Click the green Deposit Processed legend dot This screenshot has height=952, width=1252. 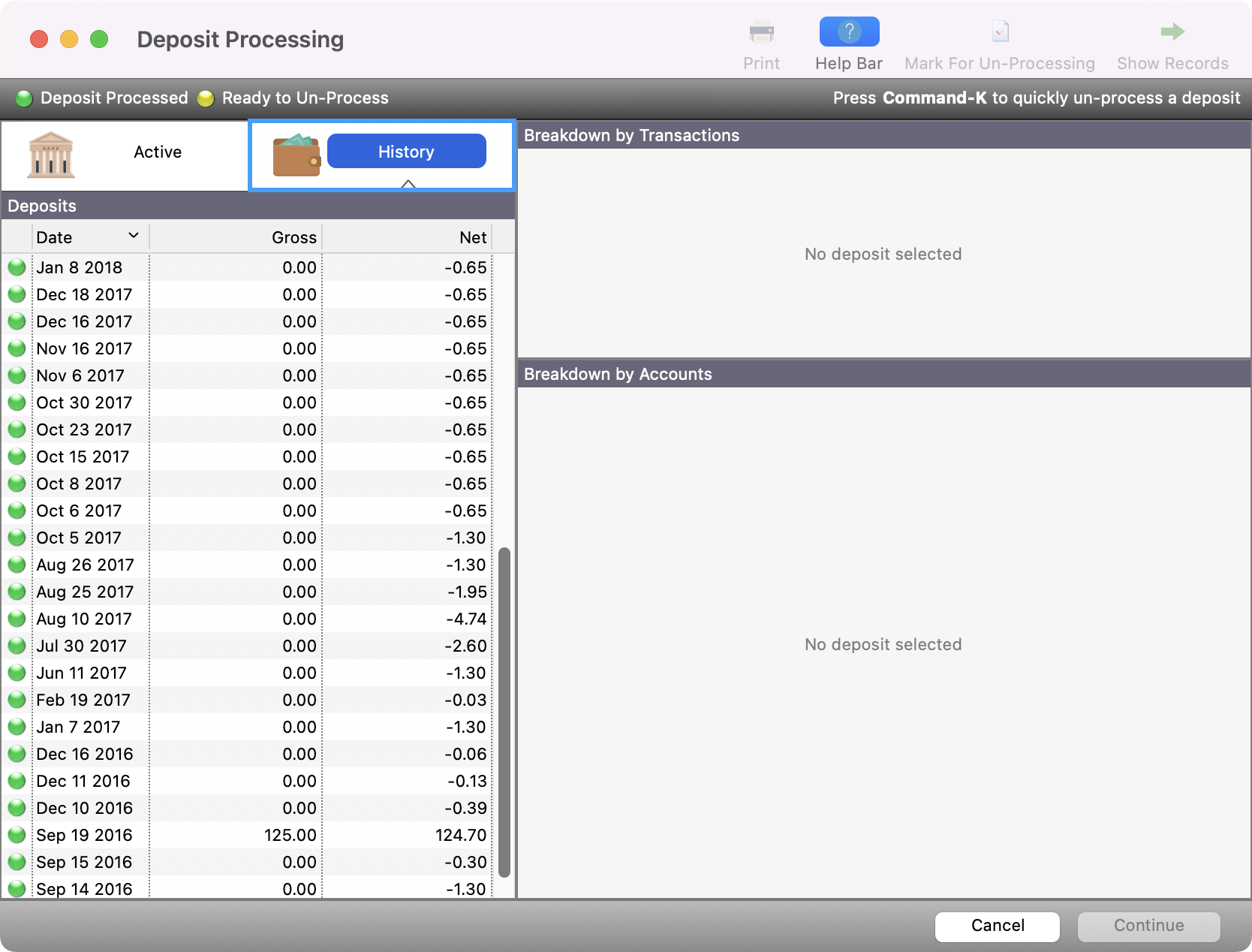pyautogui.click(x=25, y=98)
